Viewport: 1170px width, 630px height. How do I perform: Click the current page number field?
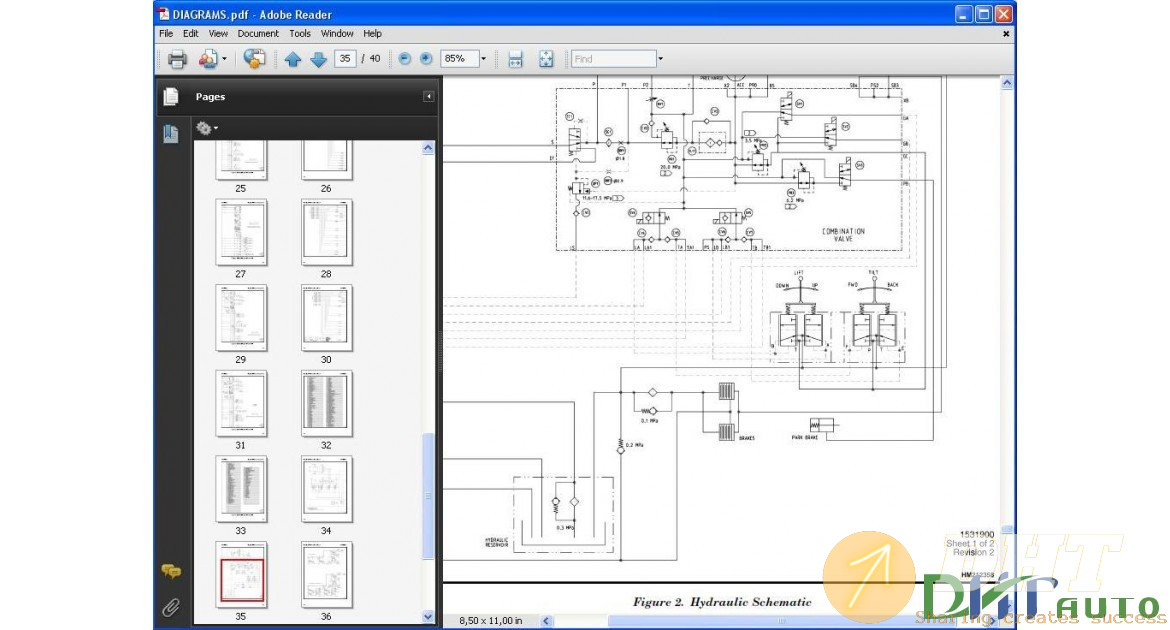(345, 58)
